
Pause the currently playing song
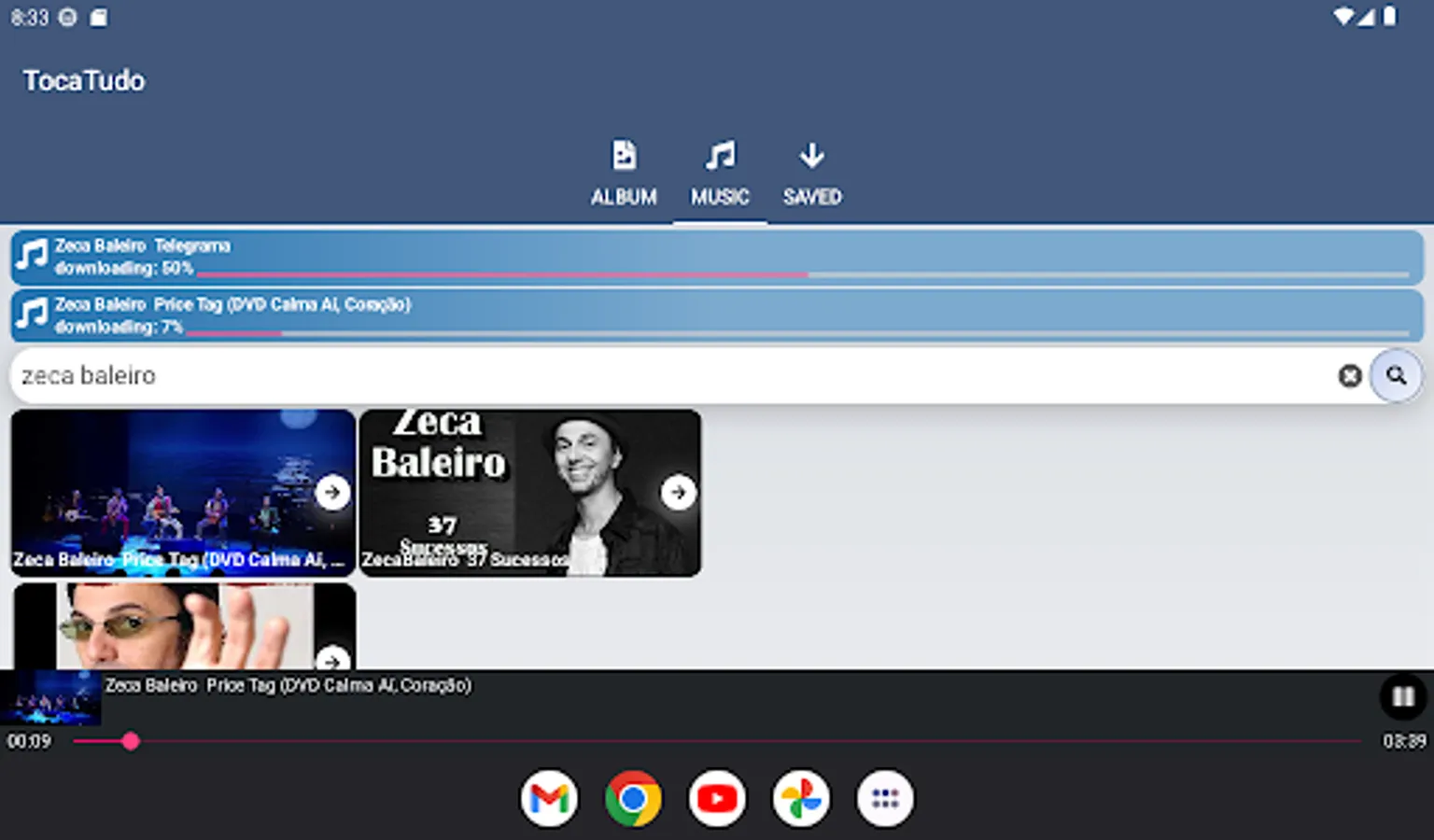1402,696
